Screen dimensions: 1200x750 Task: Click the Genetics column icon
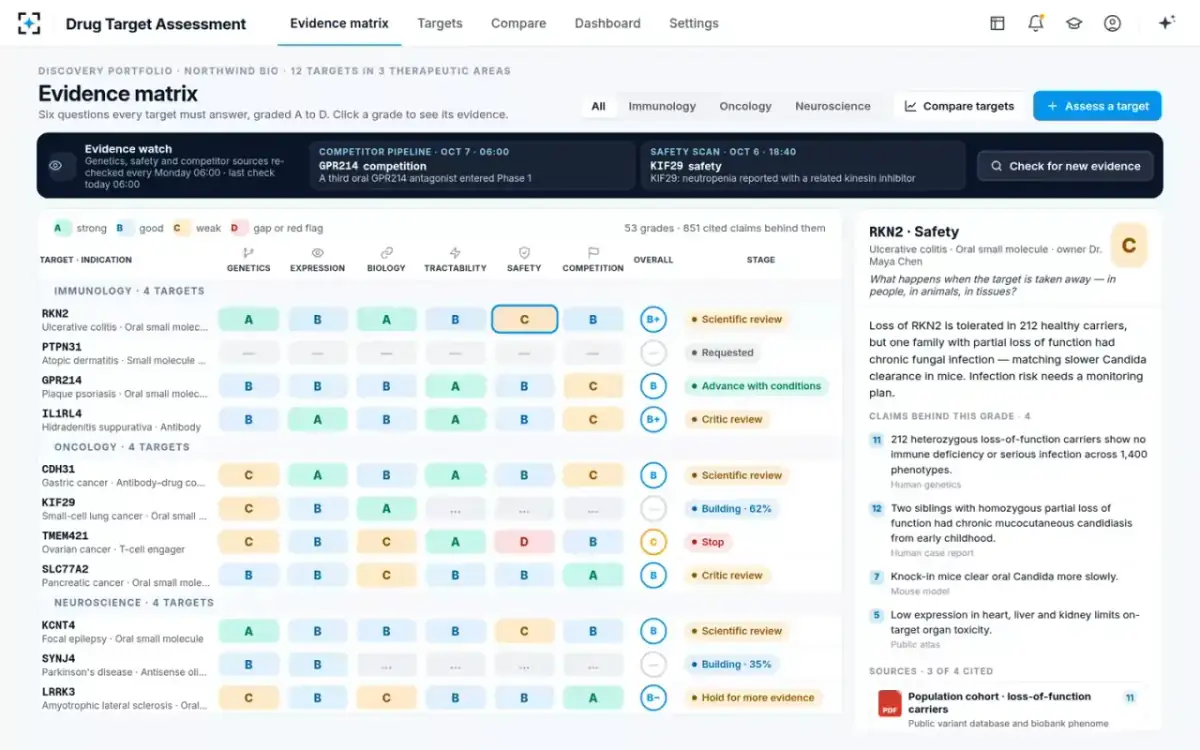(x=248, y=253)
